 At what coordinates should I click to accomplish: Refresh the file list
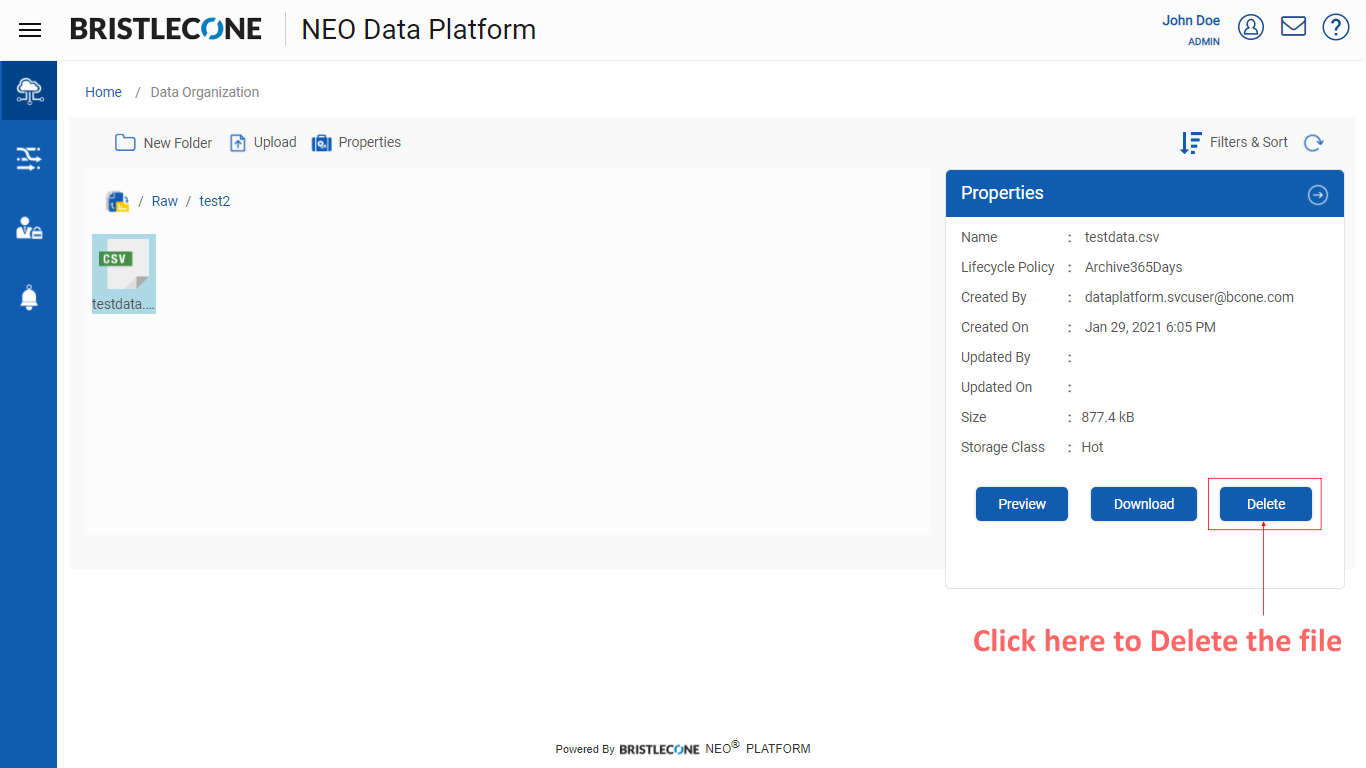coord(1314,143)
